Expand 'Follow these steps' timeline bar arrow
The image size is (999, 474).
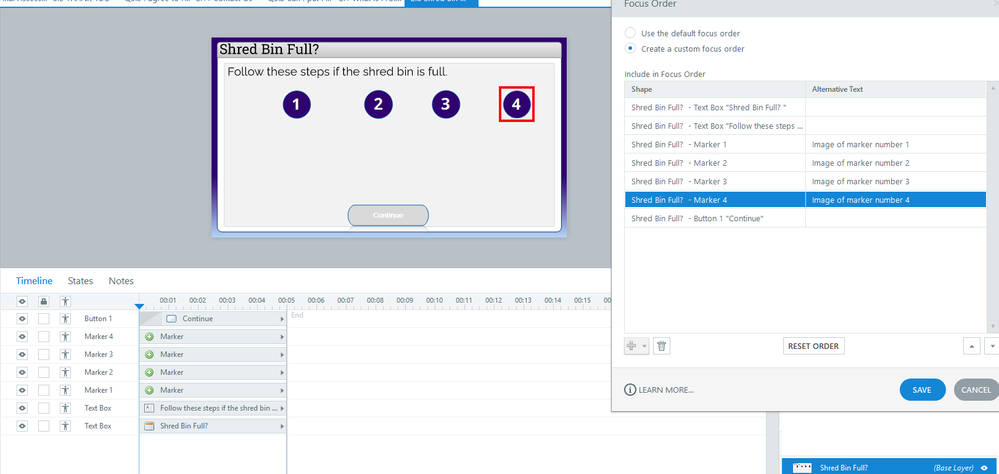pos(282,408)
